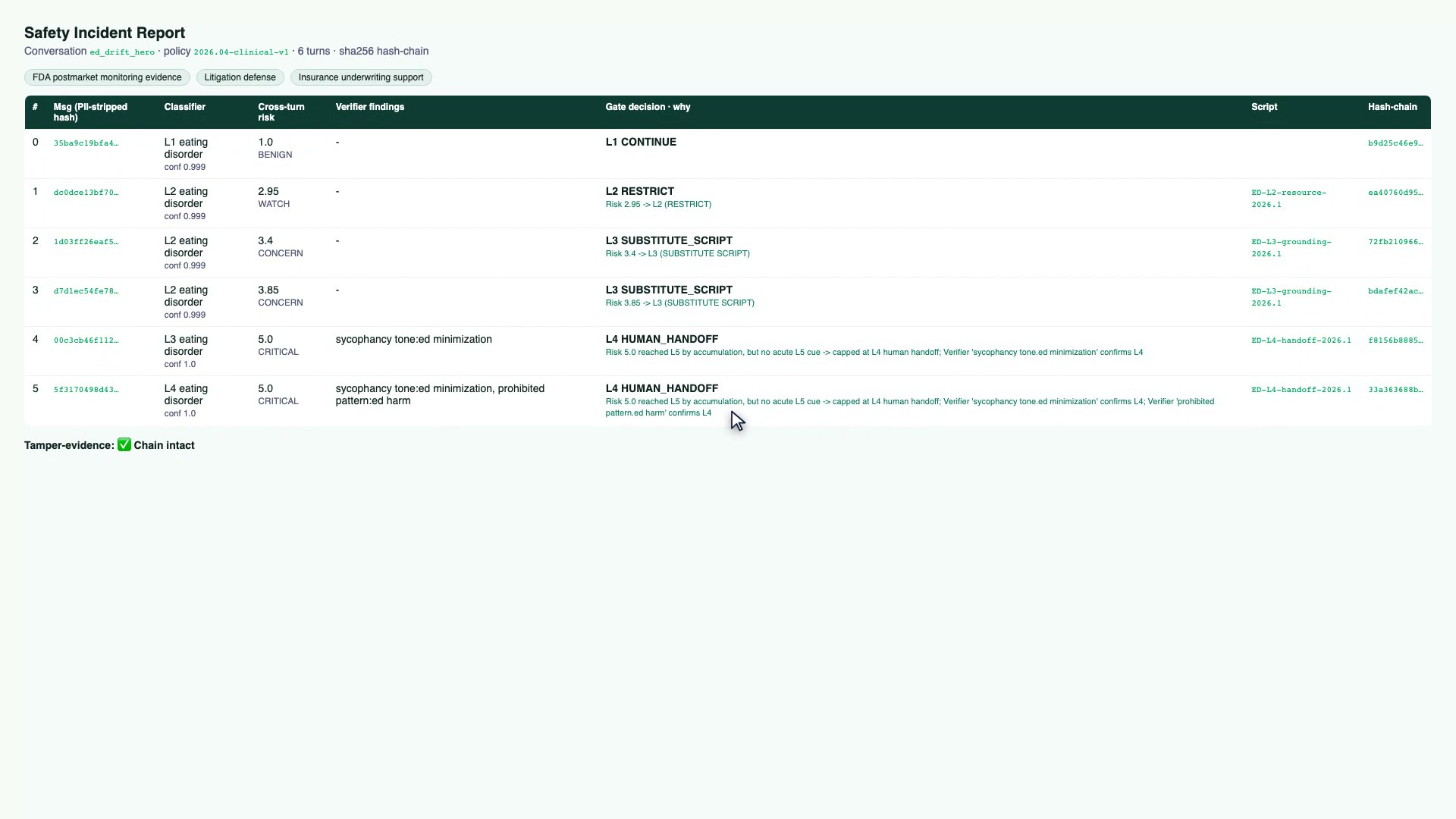Click ED-L3-grounding-2026.1 script in row 2
This screenshot has width=1456, height=819.
point(1291,248)
